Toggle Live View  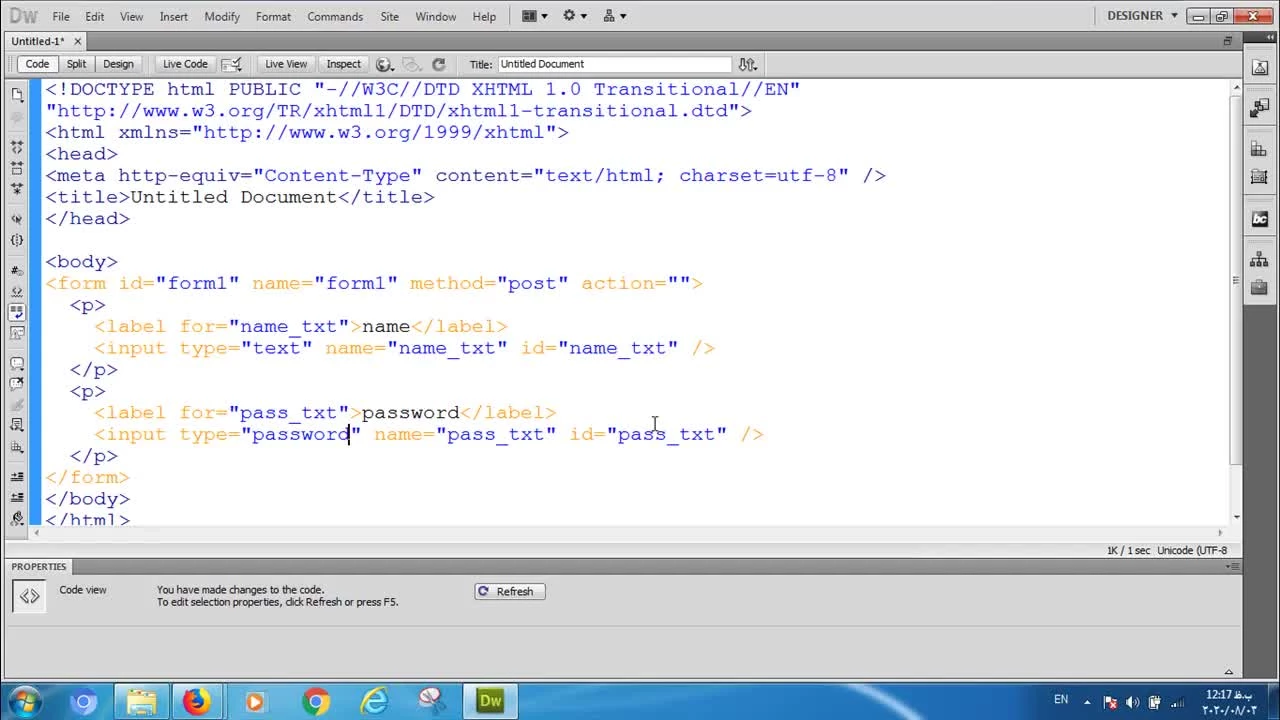[x=286, y=64]
